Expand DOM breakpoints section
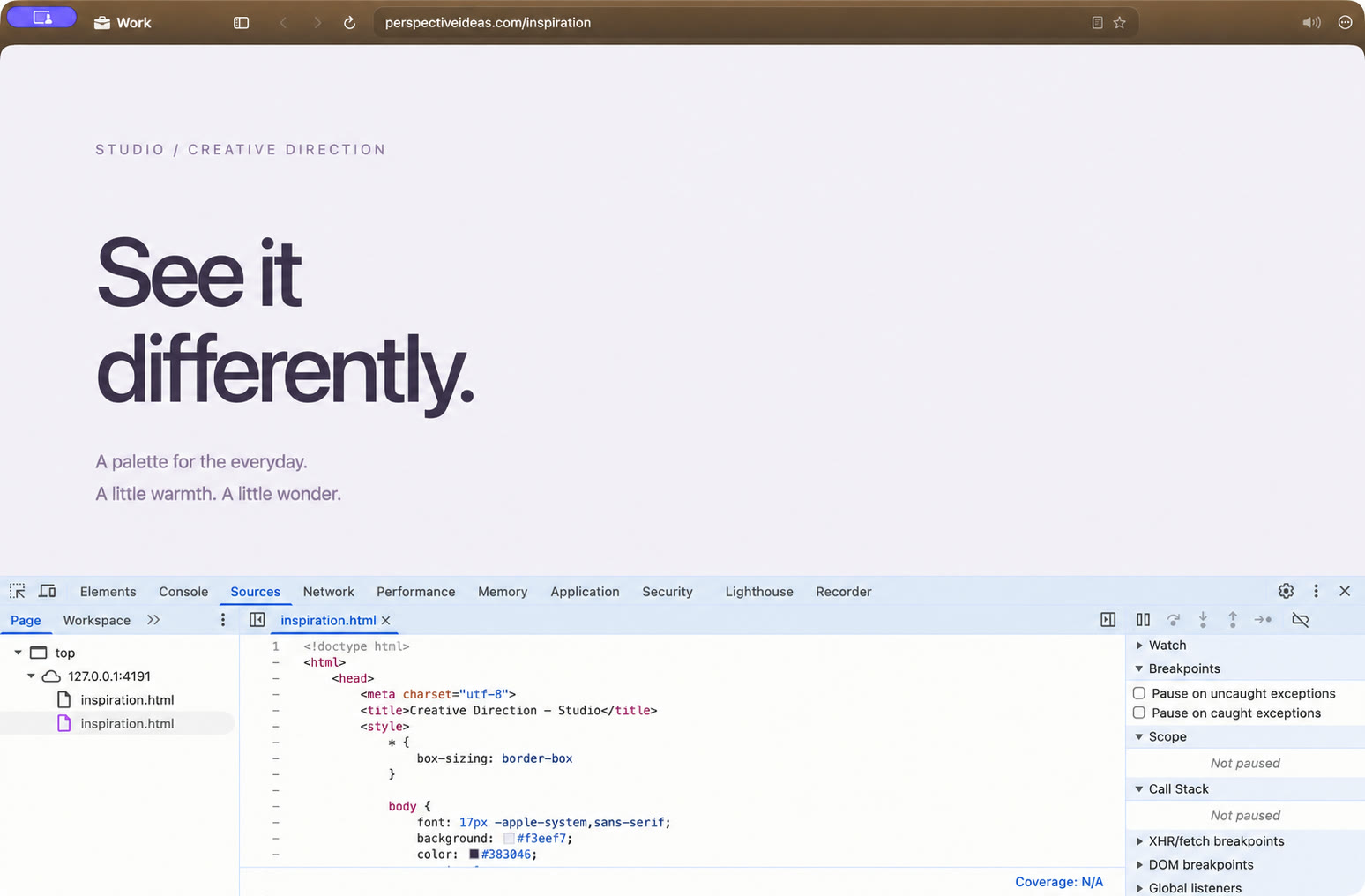1365x896 pixels. (1139, 865)
